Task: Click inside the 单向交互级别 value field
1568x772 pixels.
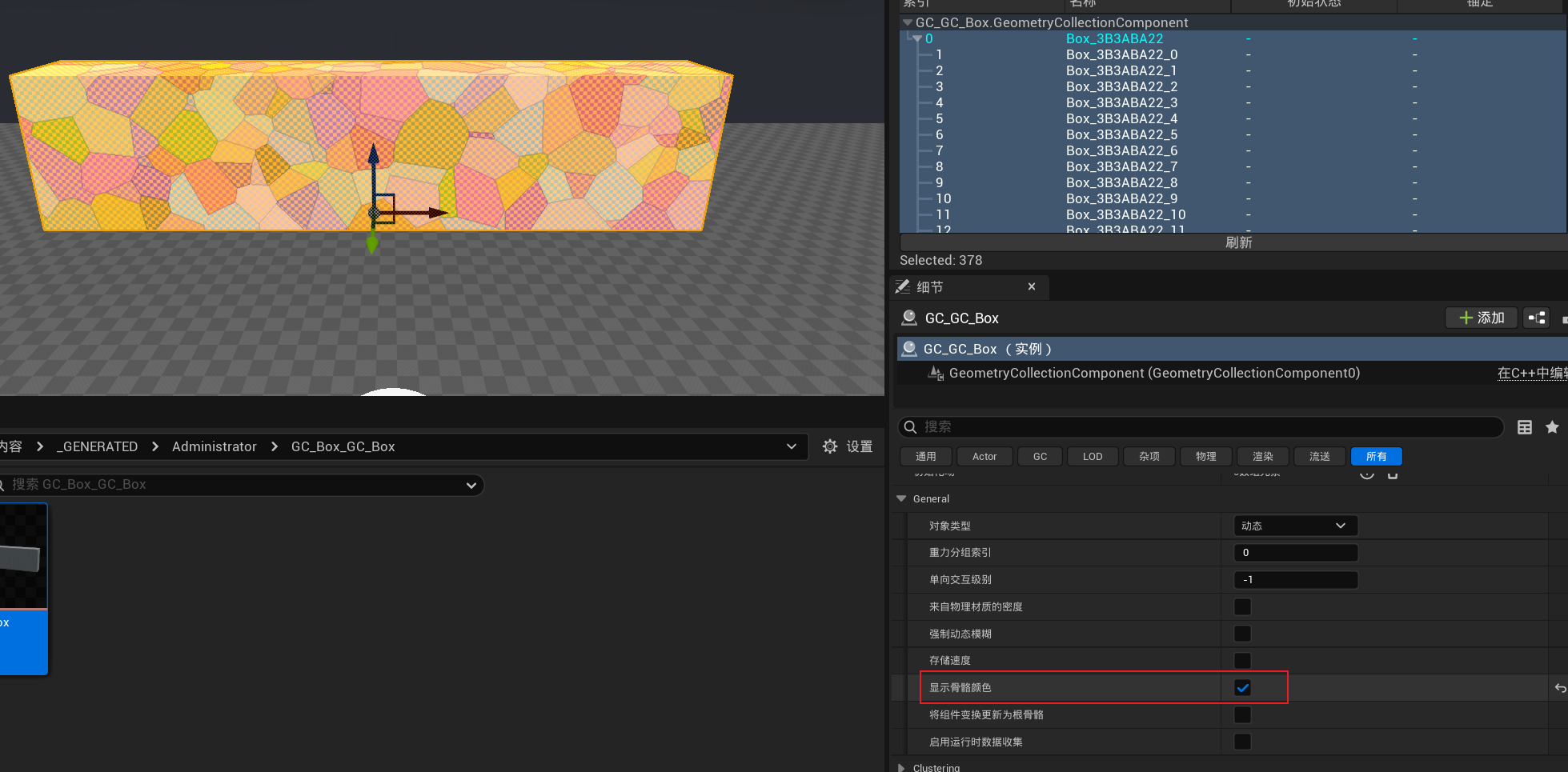Action: 1294,579
